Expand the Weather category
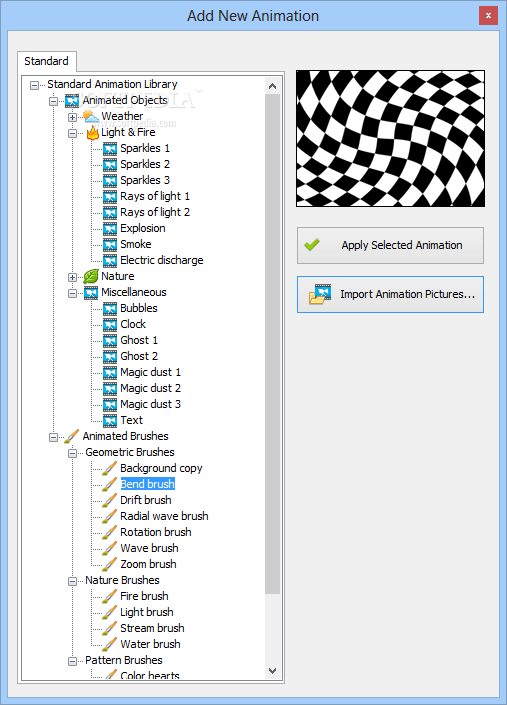The height and width of the screenshot is (705, 507). (x=72, y=117)
